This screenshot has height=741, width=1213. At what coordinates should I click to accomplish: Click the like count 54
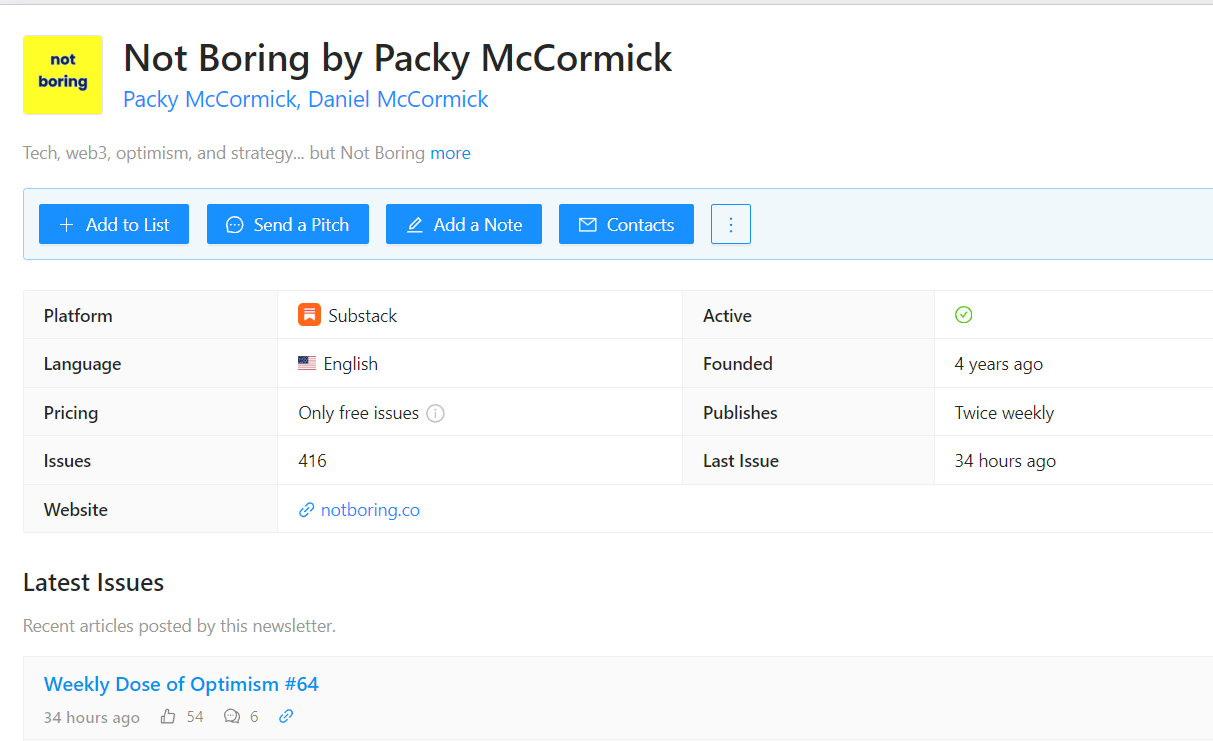[x=195, y=716]
